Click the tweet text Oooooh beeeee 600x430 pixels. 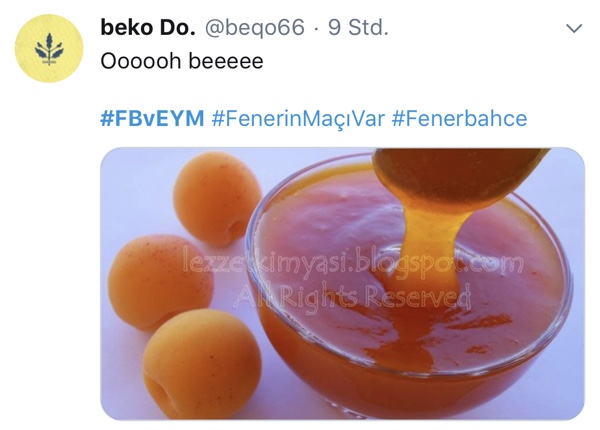pos(182,61)
